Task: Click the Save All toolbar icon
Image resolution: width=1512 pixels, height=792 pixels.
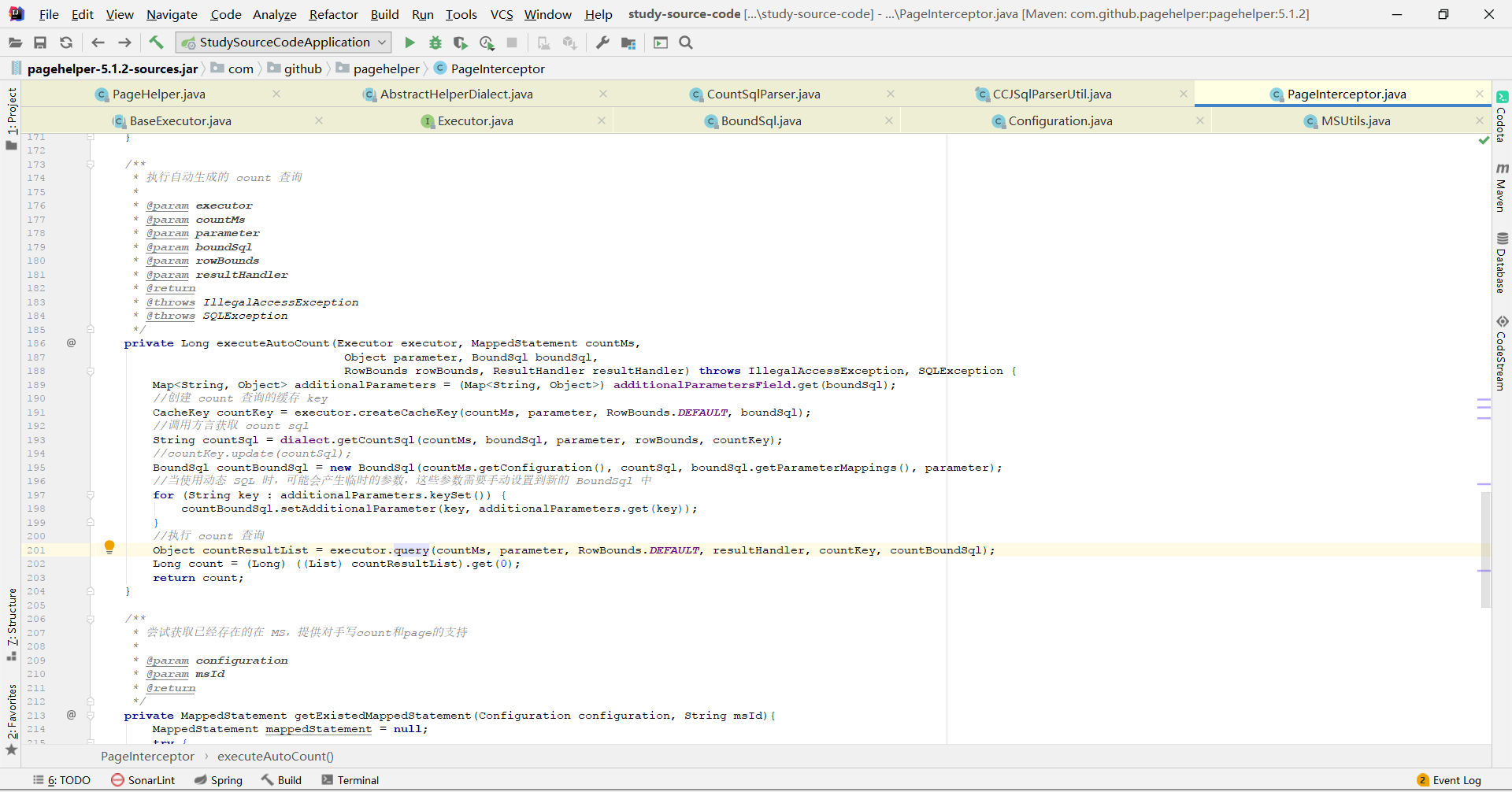Action: 40,43
